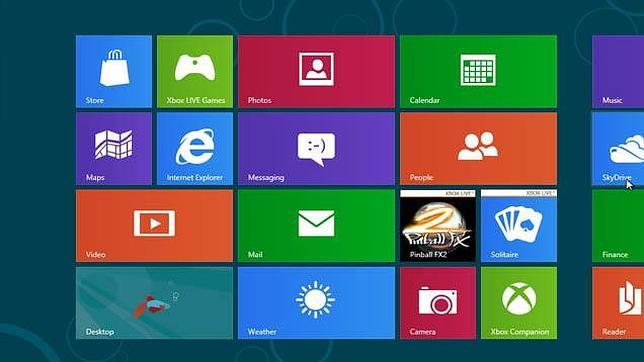Start Internet Explorer from its tile
This screenshot has height=362, width=644.
pos(195,149)
